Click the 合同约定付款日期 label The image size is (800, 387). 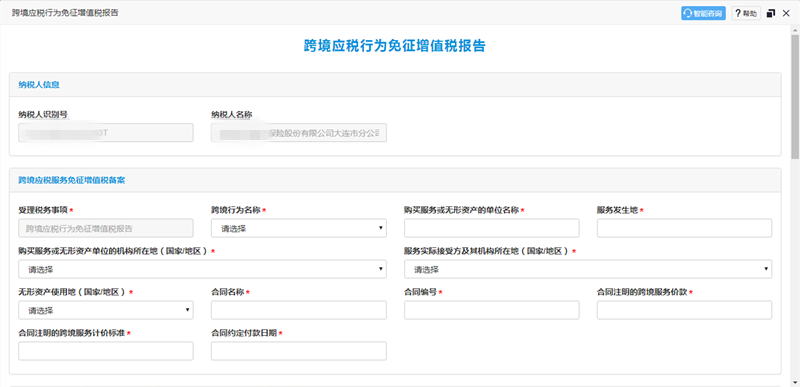244,333
